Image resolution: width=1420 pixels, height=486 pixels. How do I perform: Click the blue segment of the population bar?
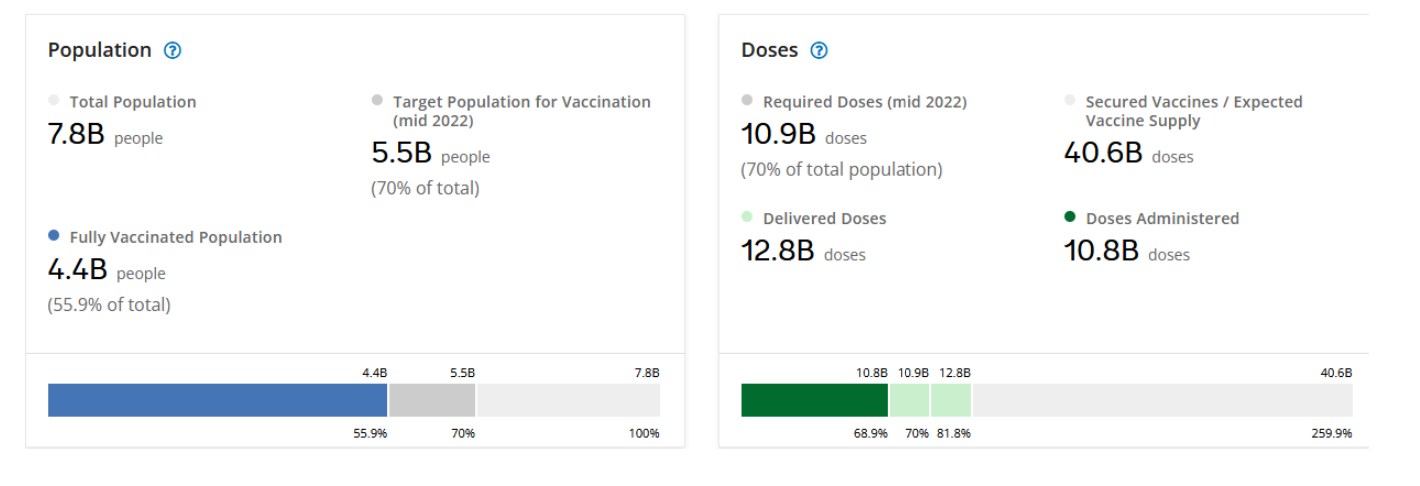(x=217, y=400)
